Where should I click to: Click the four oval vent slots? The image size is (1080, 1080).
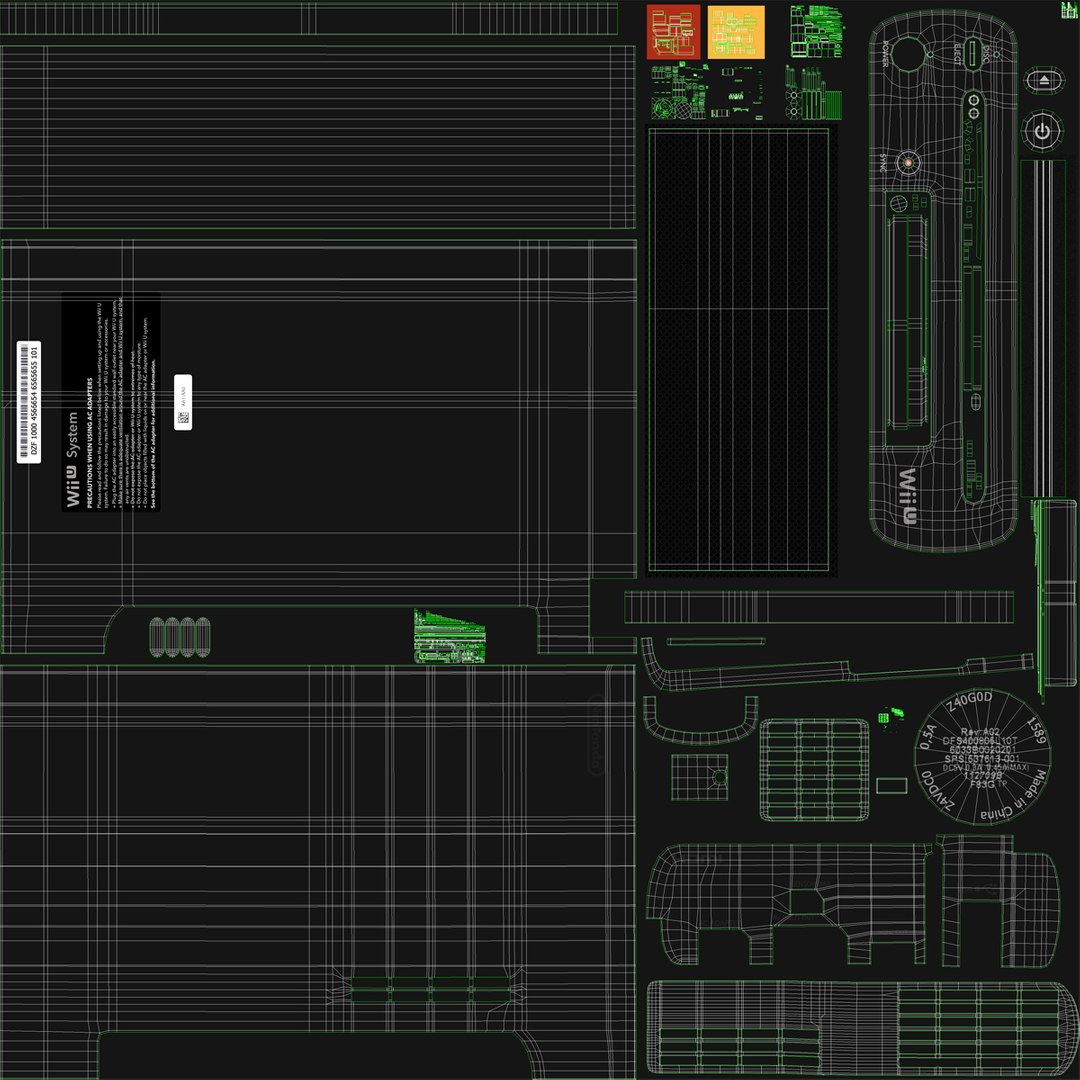pos(180,637)
